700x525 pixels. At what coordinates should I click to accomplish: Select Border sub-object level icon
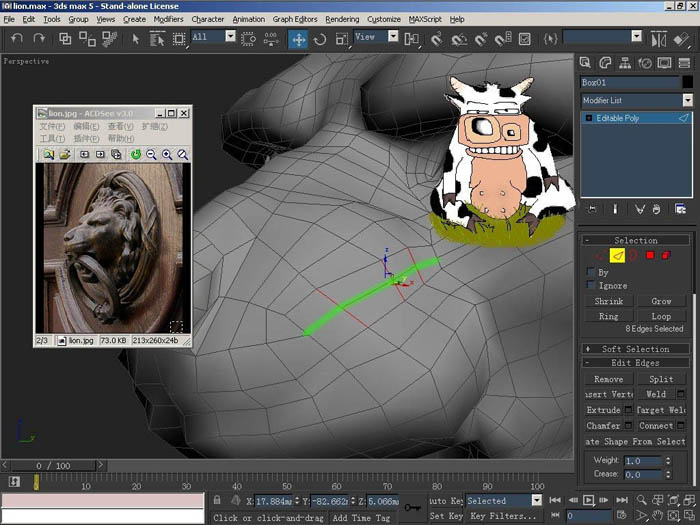(x=633, y=255)
